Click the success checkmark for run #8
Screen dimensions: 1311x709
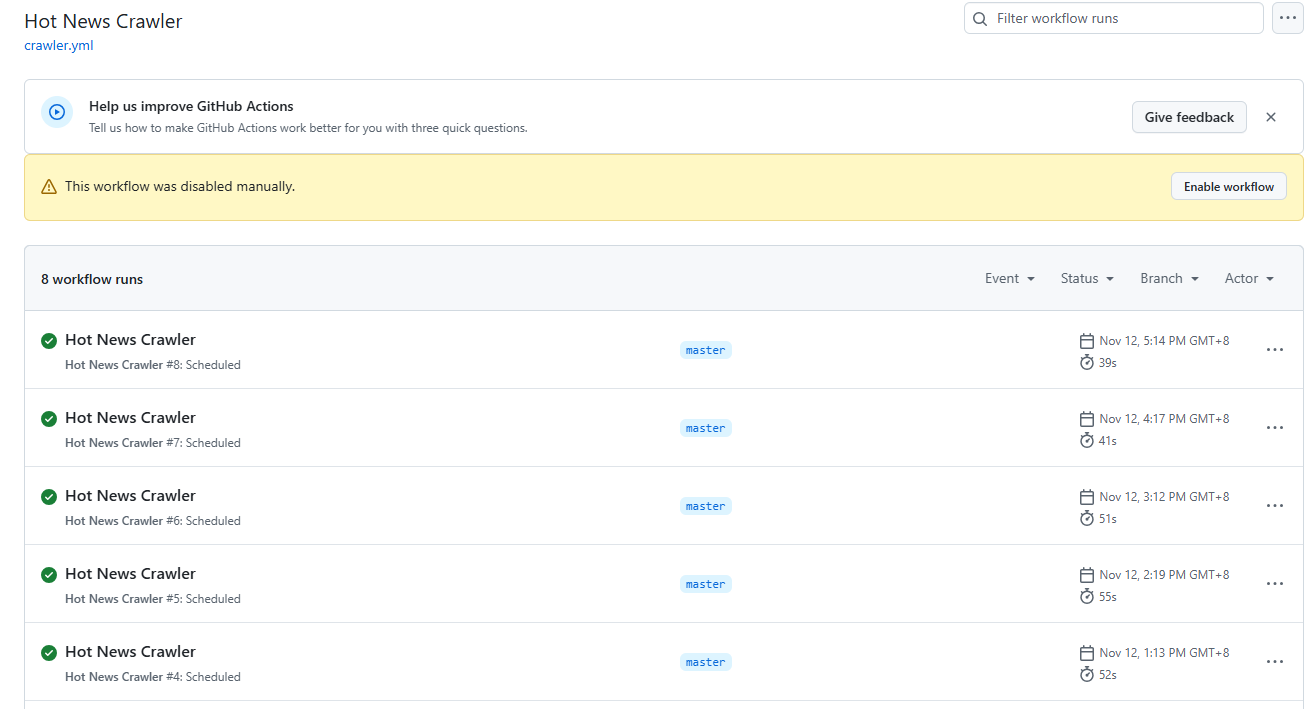click(x=49, y=341)
